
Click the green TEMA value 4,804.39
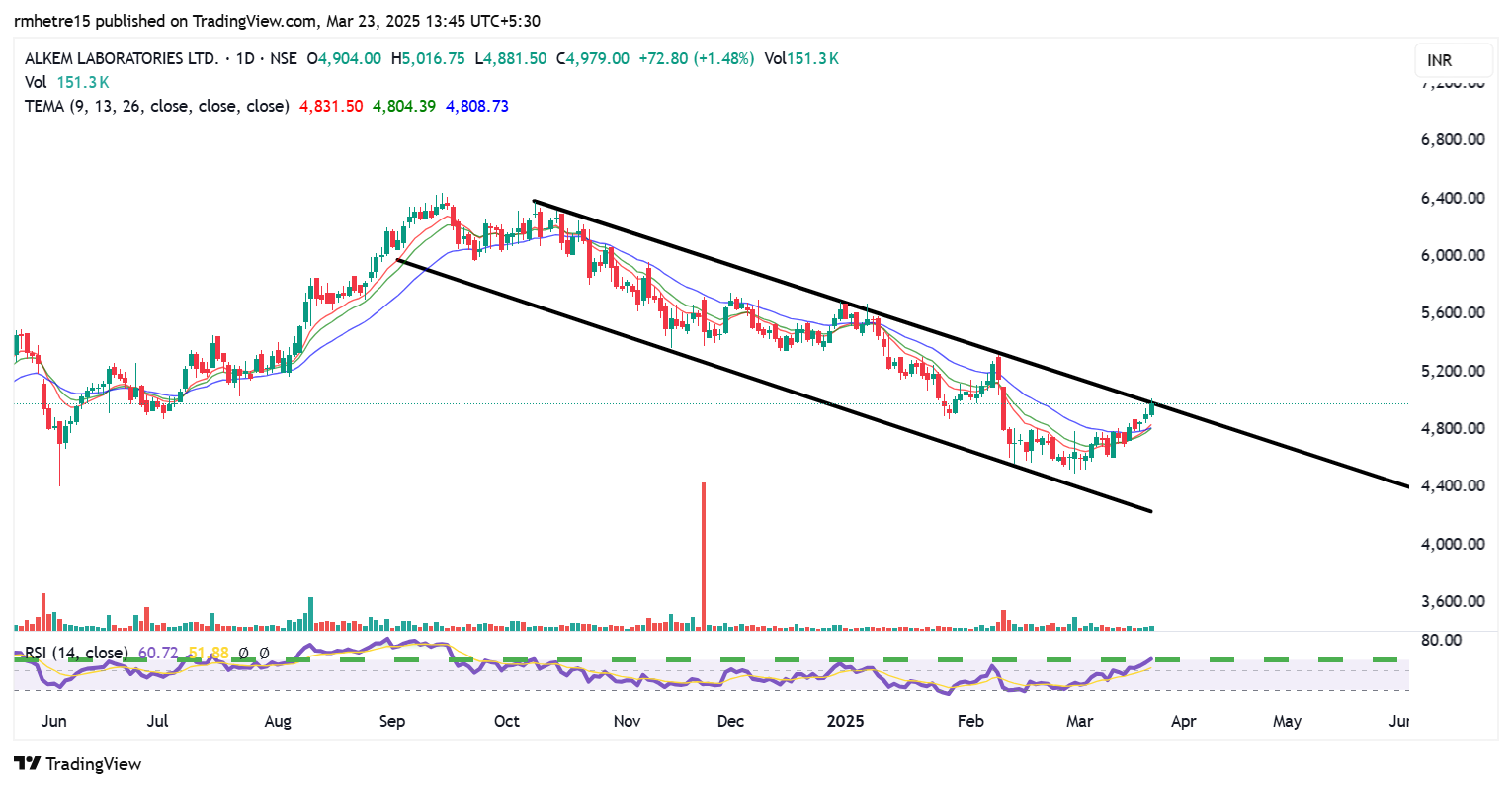coord(404,106)
